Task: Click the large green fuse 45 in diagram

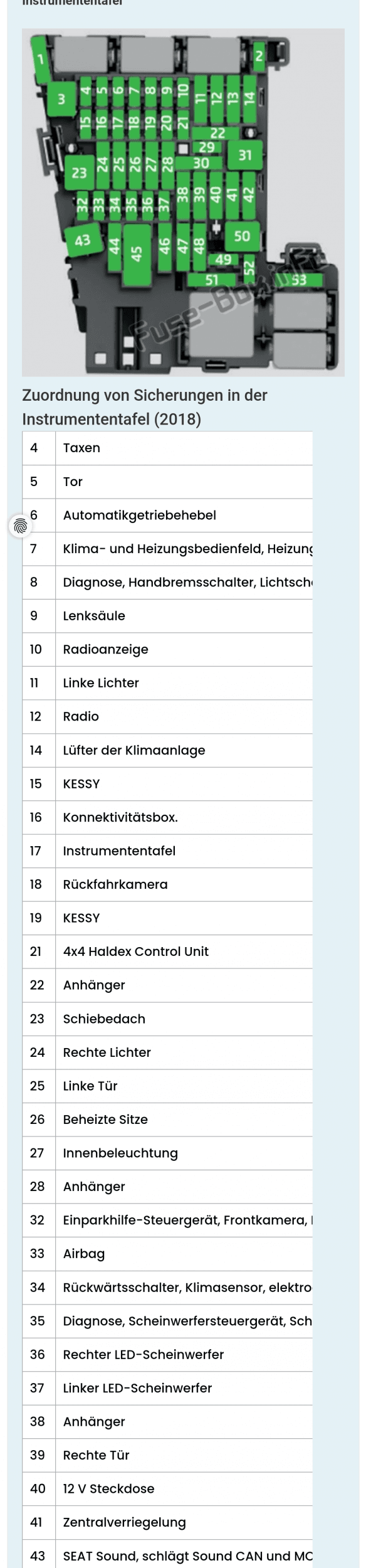Action: 137,255
